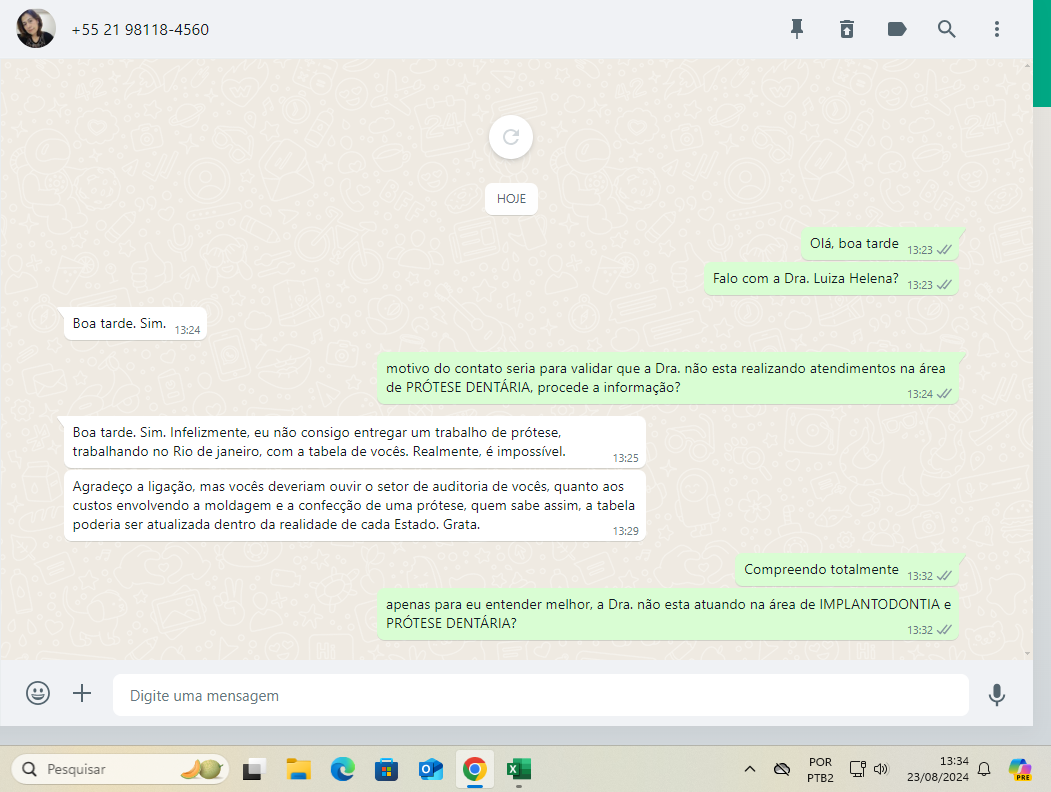Viewport: 1051px width, 792px height.
Task: Open Microsoft Store from the taskbar
Action: [386, 769]
